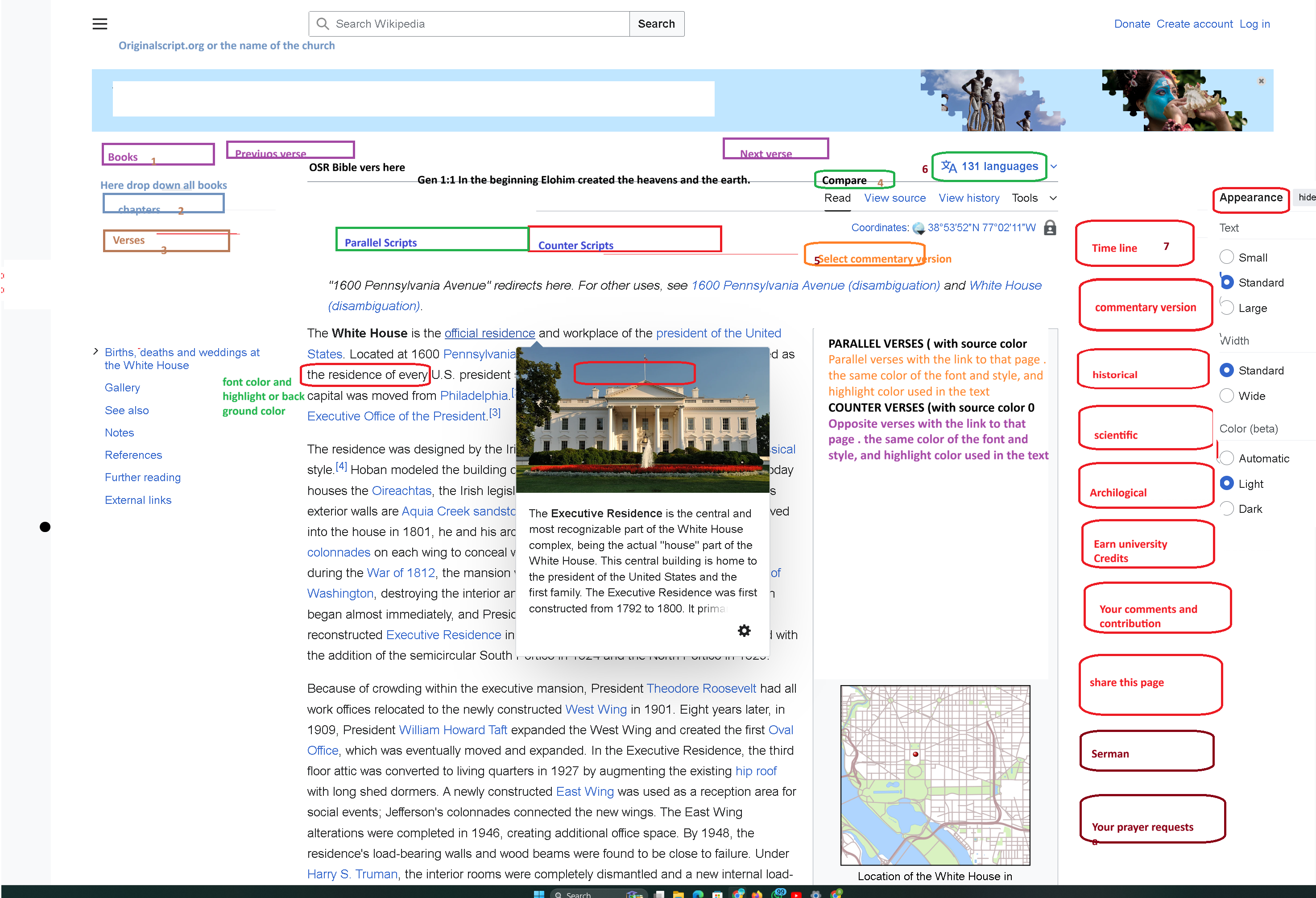This screenshot has height=898, width=1316.
Task: Select Wide width option
Action: click(1226, 395)
